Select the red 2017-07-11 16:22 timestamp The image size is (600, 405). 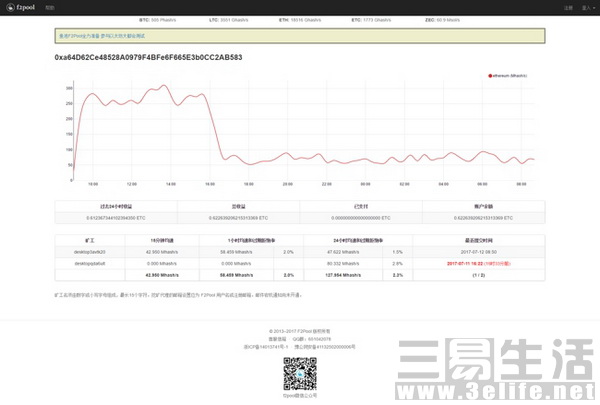(x=479, y=264)
